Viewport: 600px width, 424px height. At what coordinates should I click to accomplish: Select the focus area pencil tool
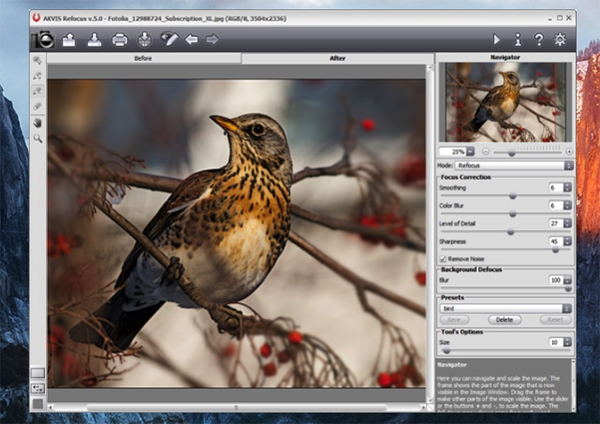tap(38, 76)
